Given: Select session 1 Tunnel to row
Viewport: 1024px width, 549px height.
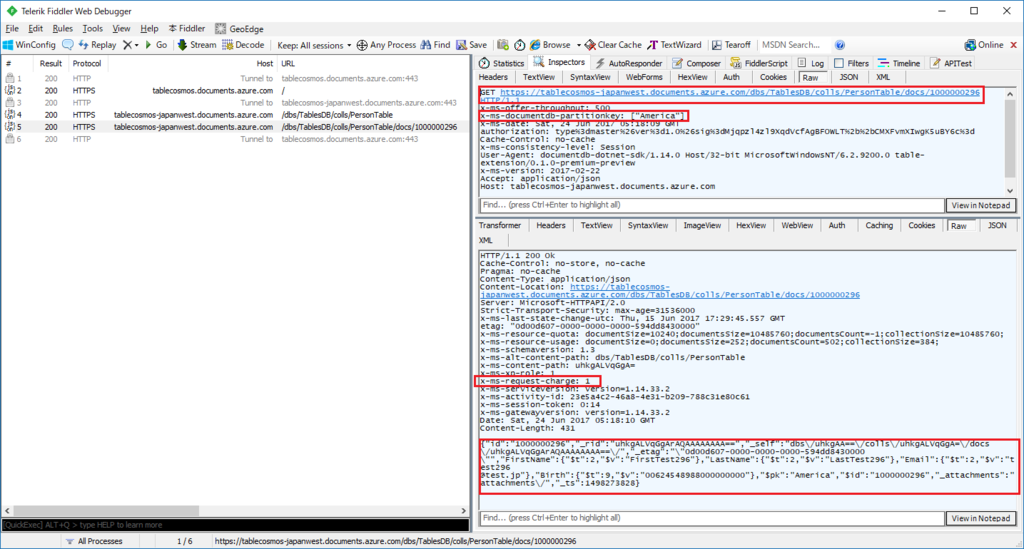Looking at the screenshot, I should click(235, 78).
